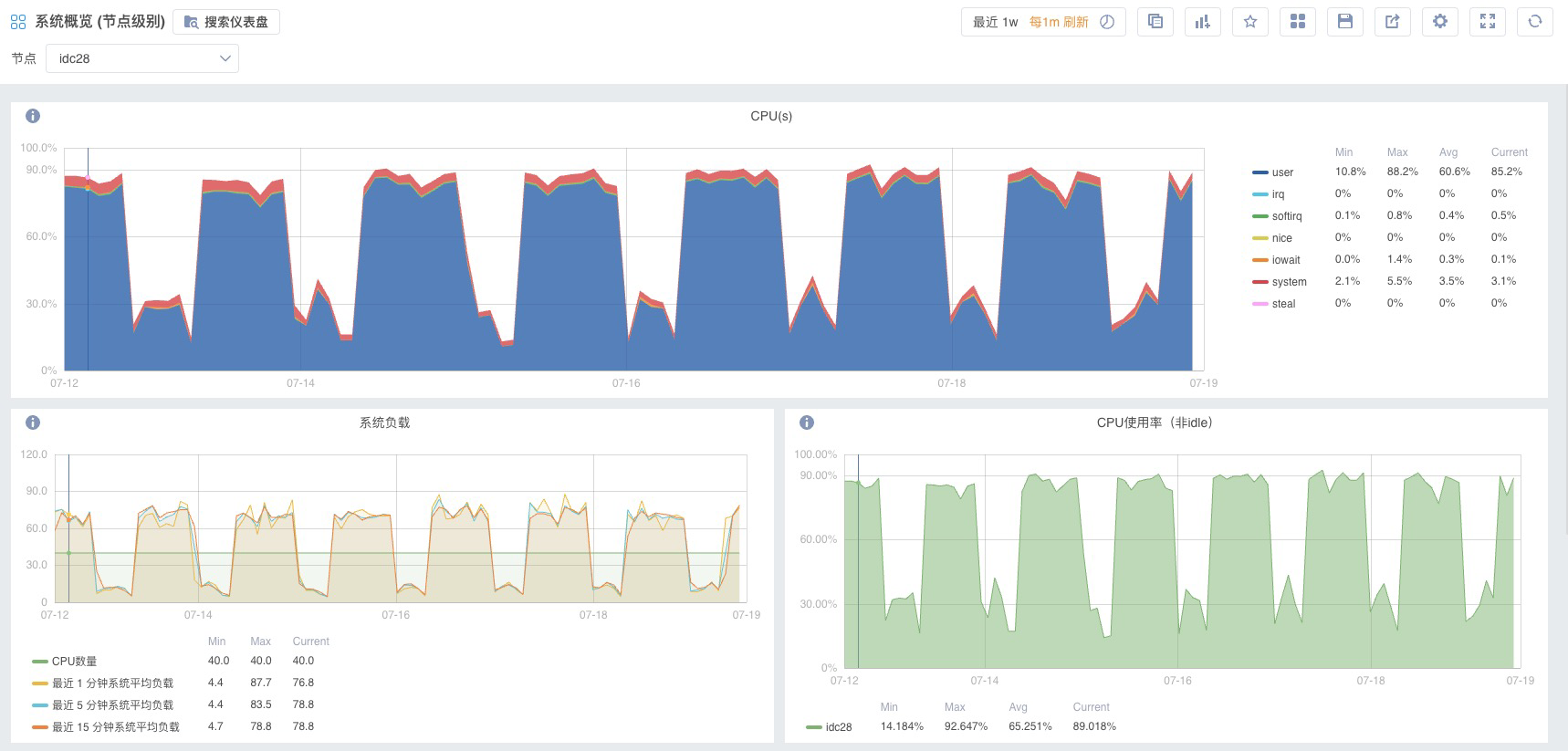Toggle the user series in CPU legend
Screen dimensions: 1568x751
coord(1282,172)
